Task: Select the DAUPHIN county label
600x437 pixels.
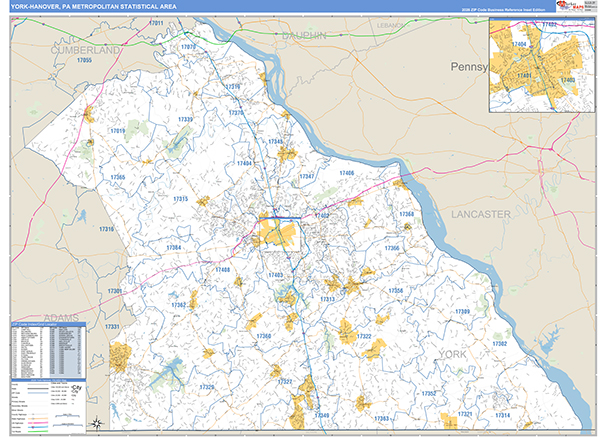Action: pyautogui.click(x=303, y=35)
